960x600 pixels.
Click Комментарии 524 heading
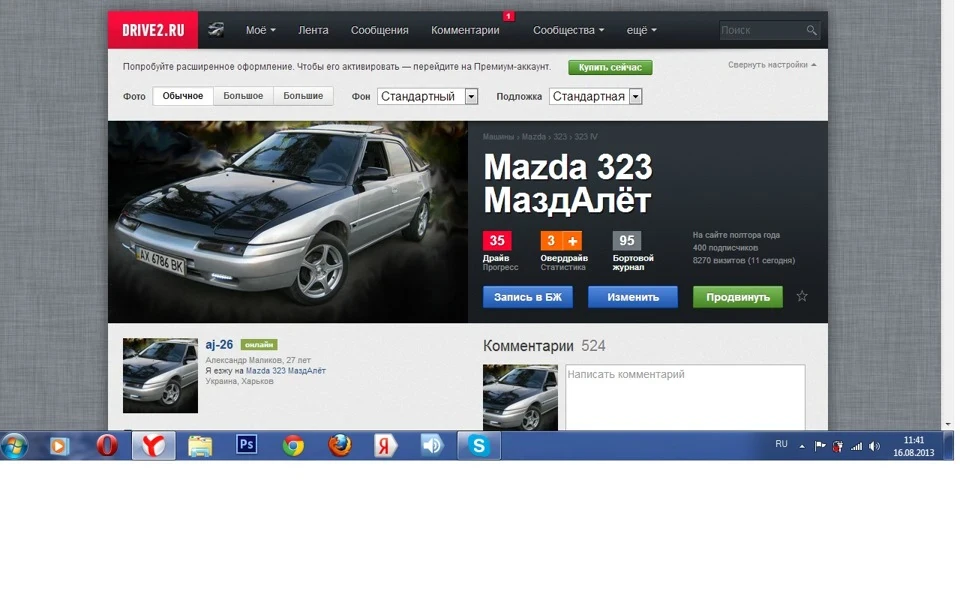tap(544, 346)
